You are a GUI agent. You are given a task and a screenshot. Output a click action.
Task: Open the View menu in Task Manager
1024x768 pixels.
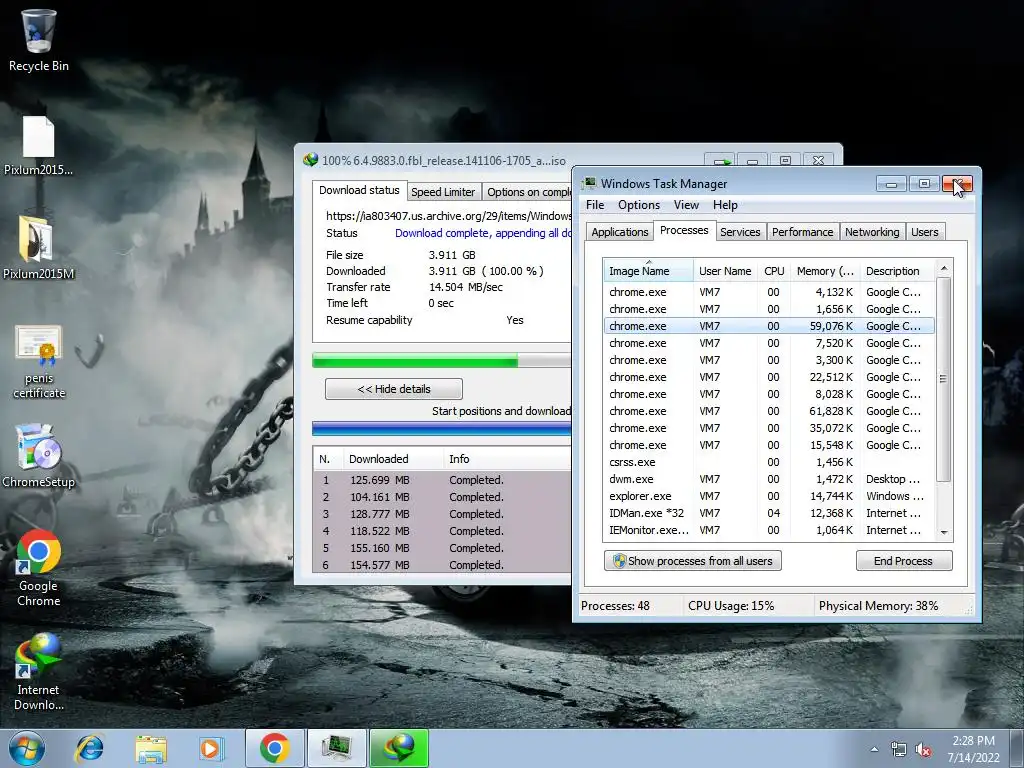click(x=686, y=205)
